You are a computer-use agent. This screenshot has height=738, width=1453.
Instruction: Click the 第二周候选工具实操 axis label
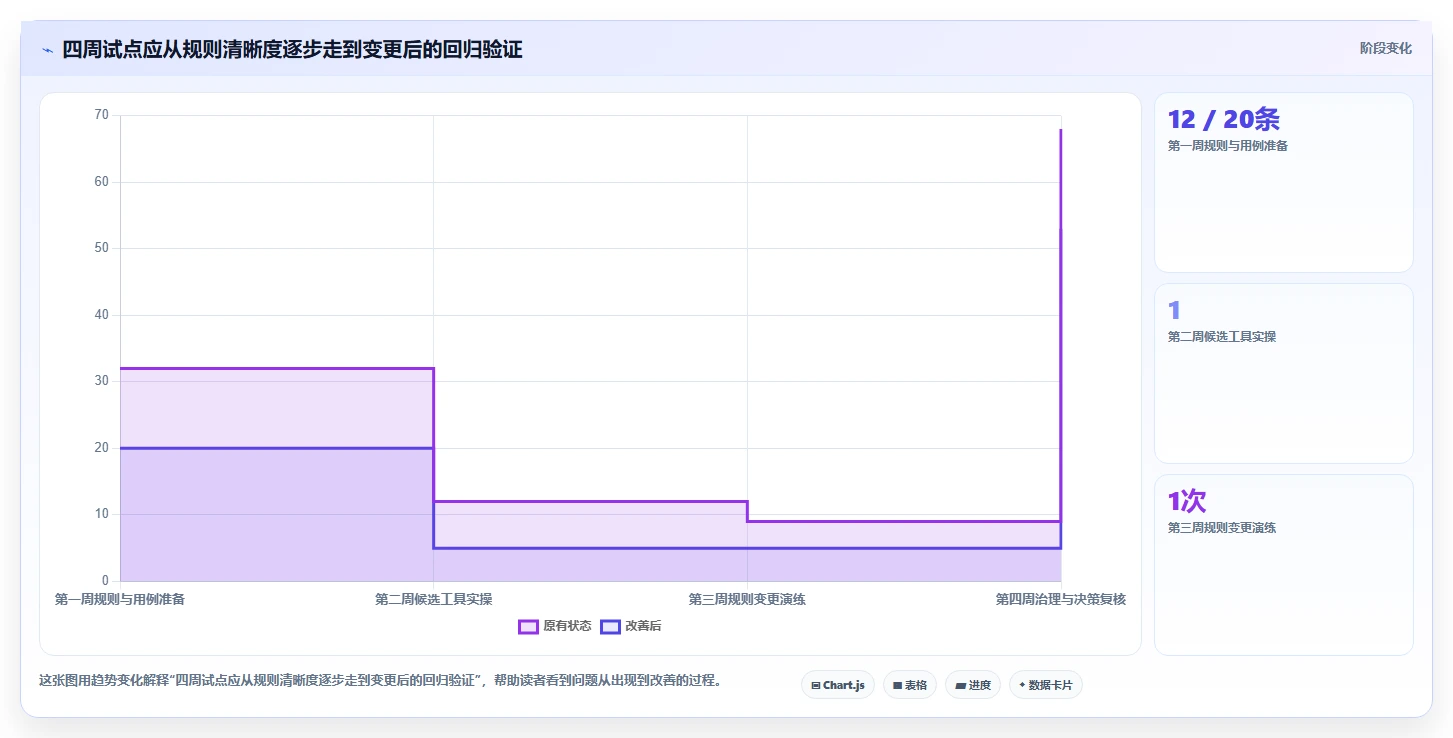(434, 599)
